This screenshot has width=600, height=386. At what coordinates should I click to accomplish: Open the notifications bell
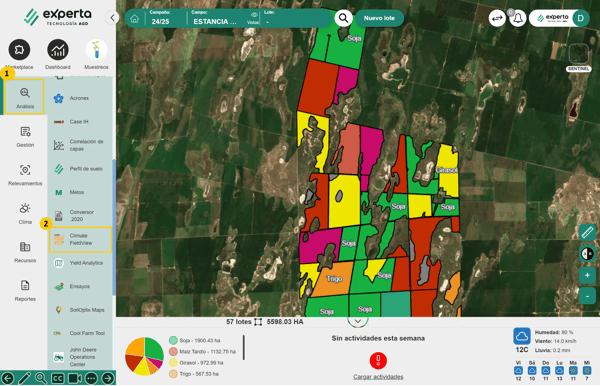(518, 18)
